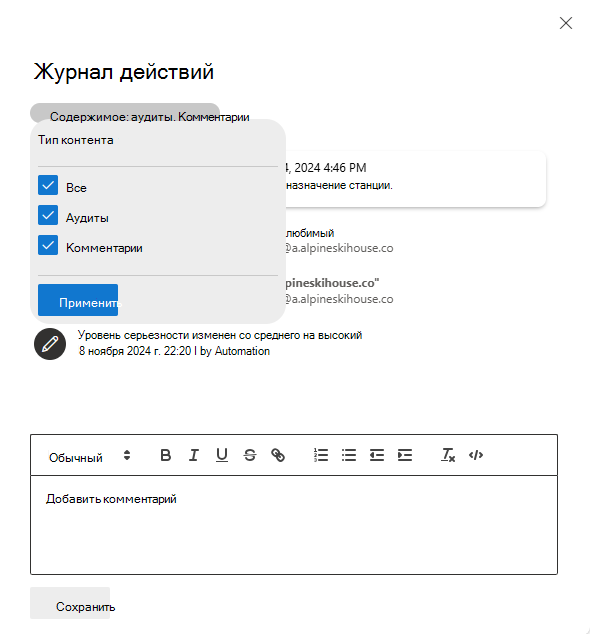Image resolution: width=590 pixels, height=634 pixels.
Task: Open the code view icon
Action: tap(476, 455)
